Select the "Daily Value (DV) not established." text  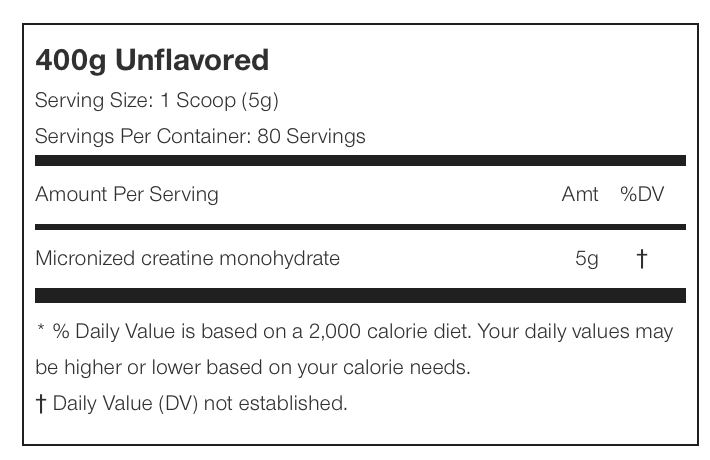(199, 404)
